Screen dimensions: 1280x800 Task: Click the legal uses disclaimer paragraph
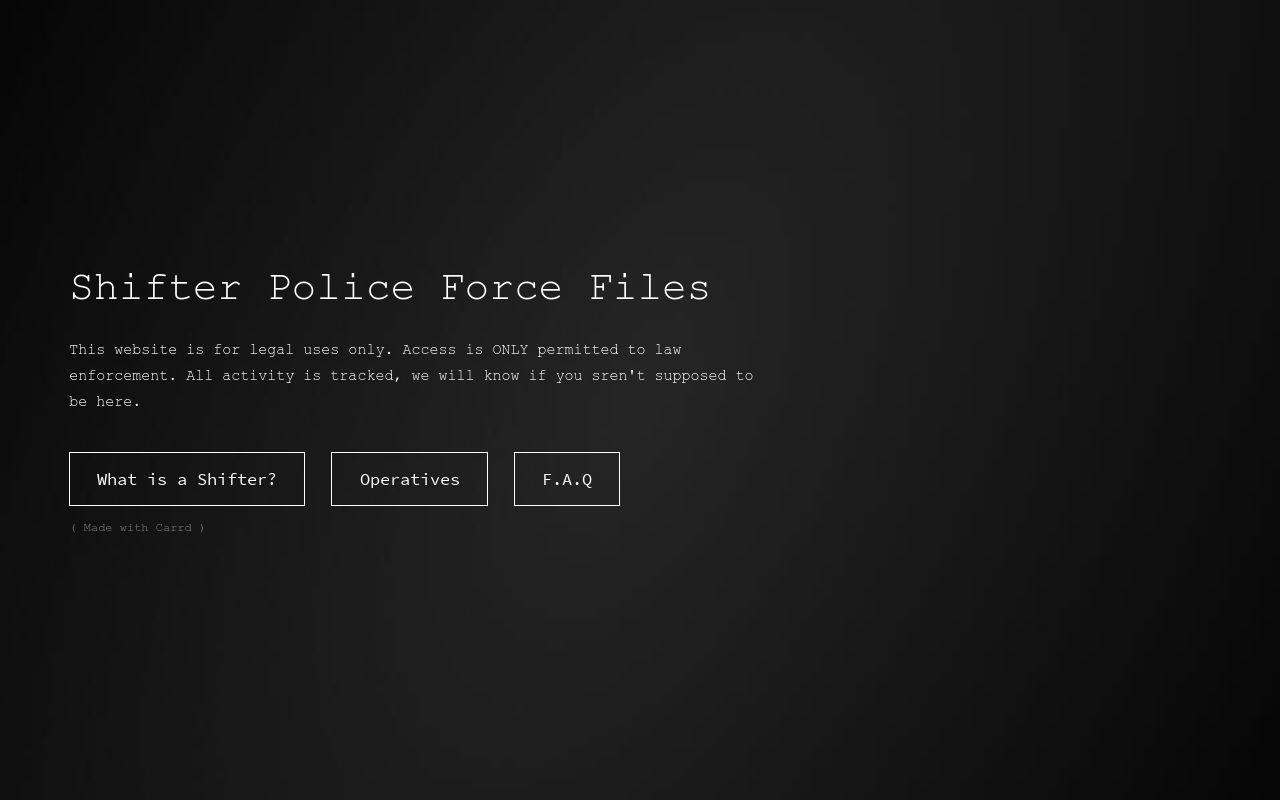pyautogui.click(x=411, y=375)
